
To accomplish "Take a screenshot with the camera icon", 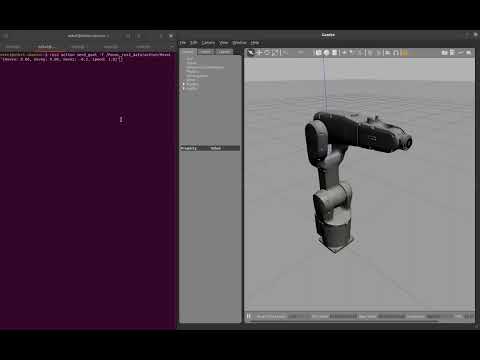I will coord(444,53).
